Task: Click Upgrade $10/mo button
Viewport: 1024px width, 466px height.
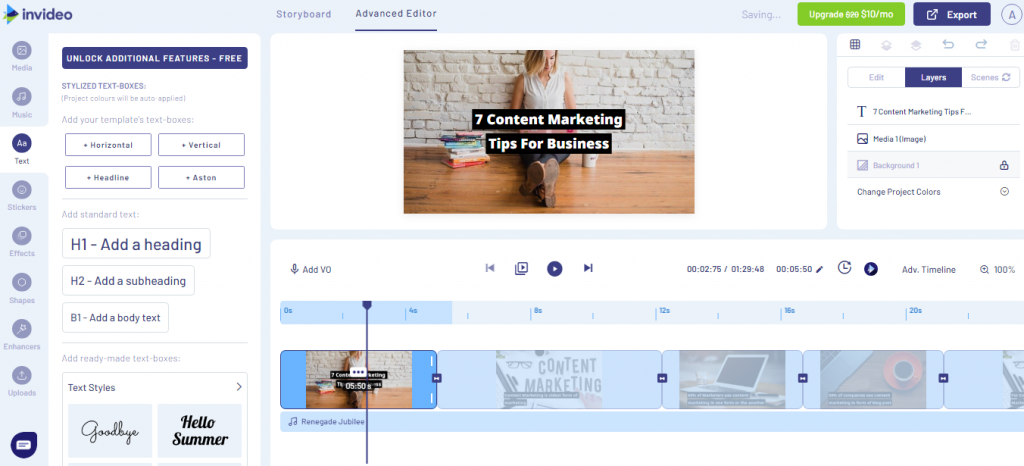Action: [850, 14]
